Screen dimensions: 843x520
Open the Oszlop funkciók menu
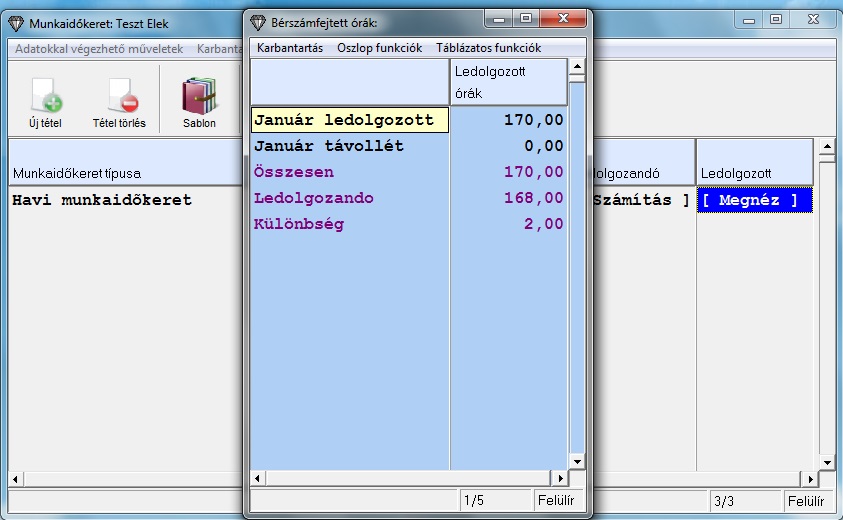click(379, 48)
